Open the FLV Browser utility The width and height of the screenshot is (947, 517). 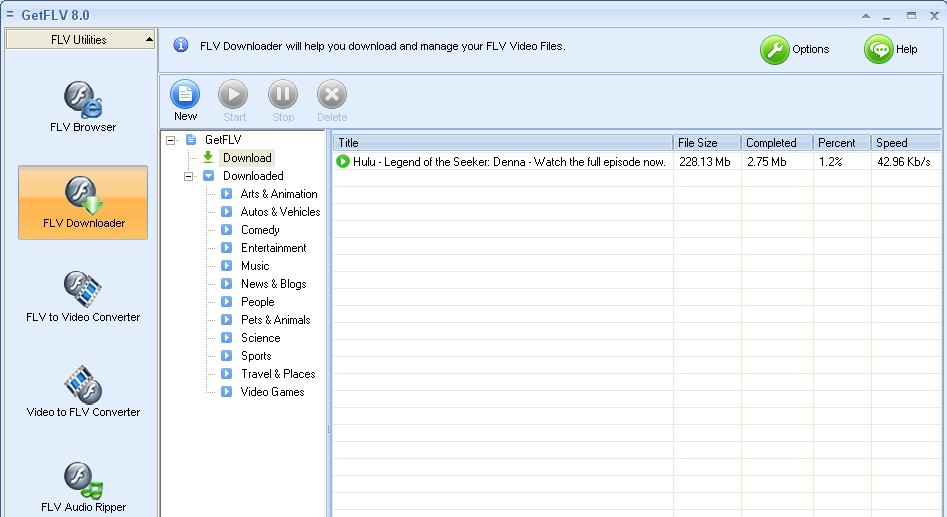tap(83, 106)
